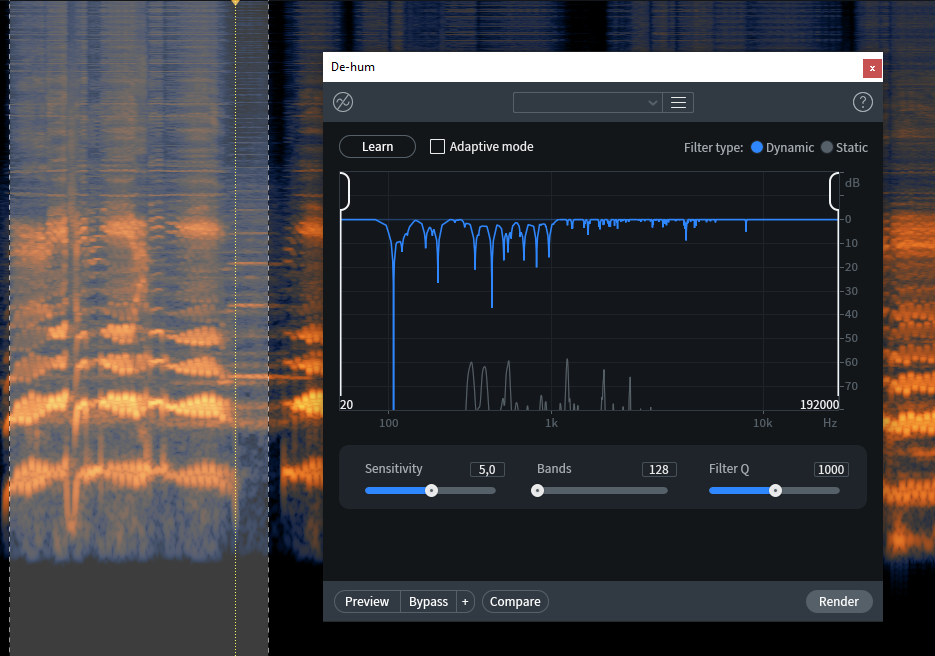Click the plus button beside Bypass

pyautogui.click(x=465, y=602)
